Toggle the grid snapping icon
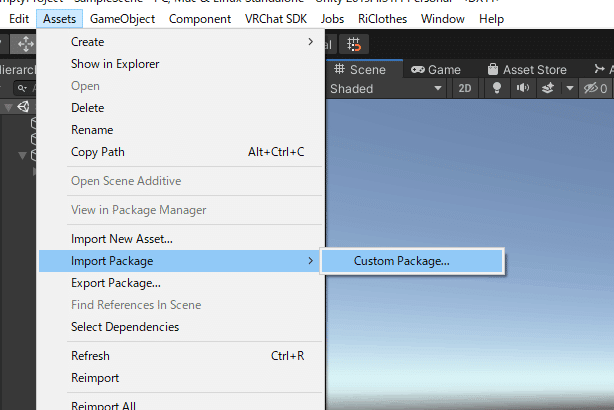614x410 pixels. click(x=354, y=44)
